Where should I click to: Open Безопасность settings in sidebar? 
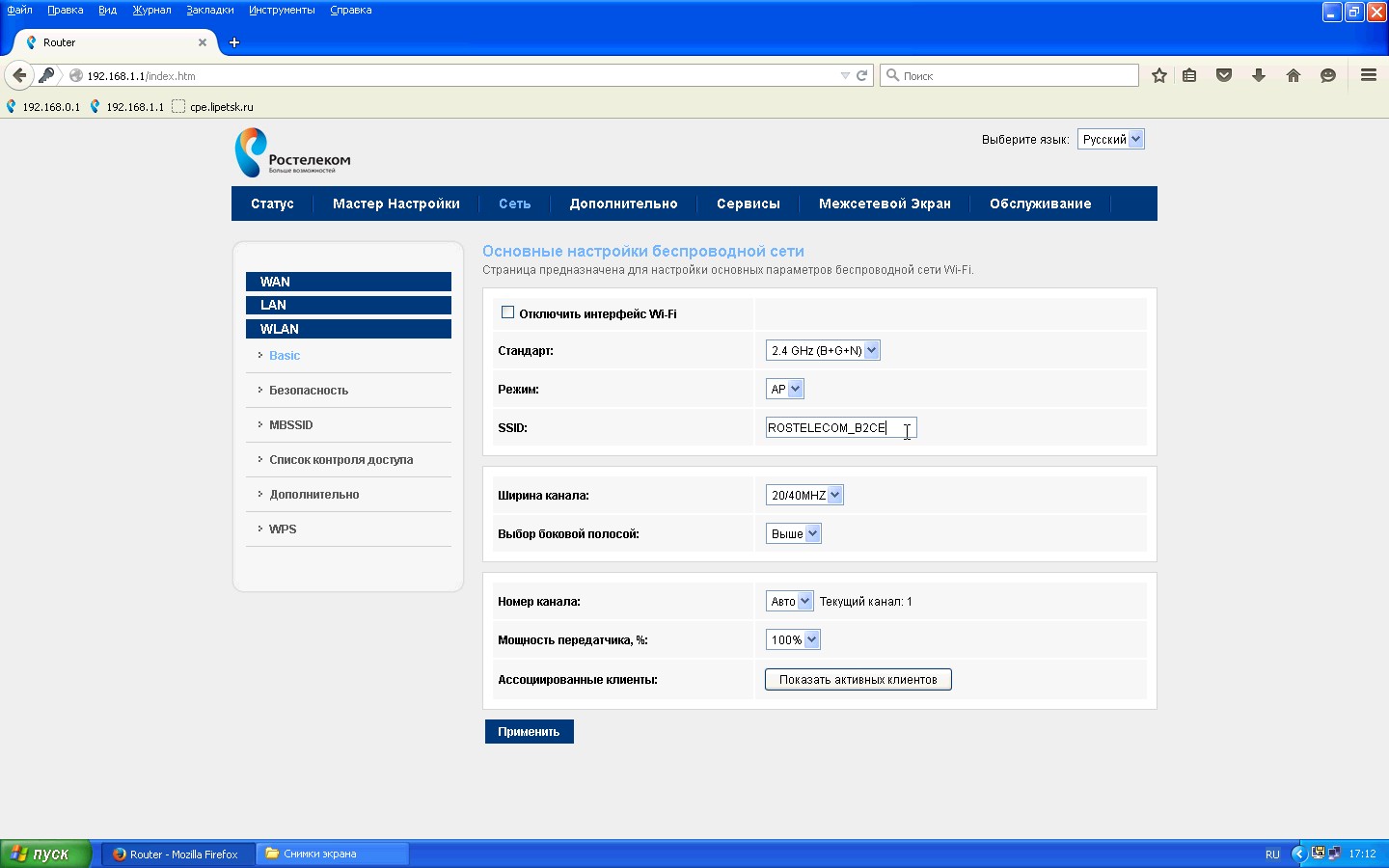(309, 391)
